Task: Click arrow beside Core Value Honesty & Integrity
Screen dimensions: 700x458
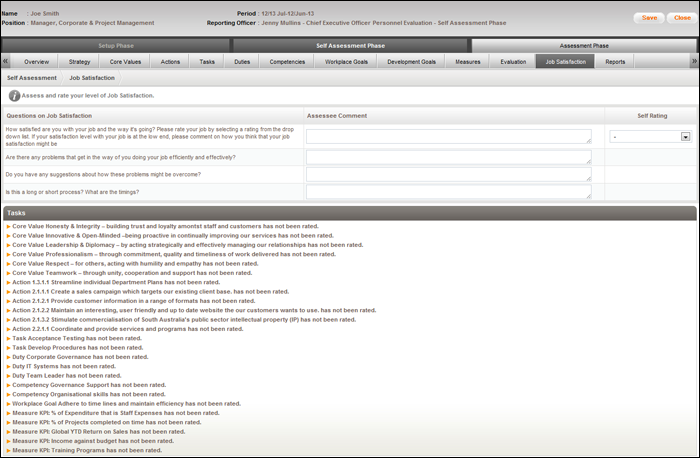Action: point(8,226)
